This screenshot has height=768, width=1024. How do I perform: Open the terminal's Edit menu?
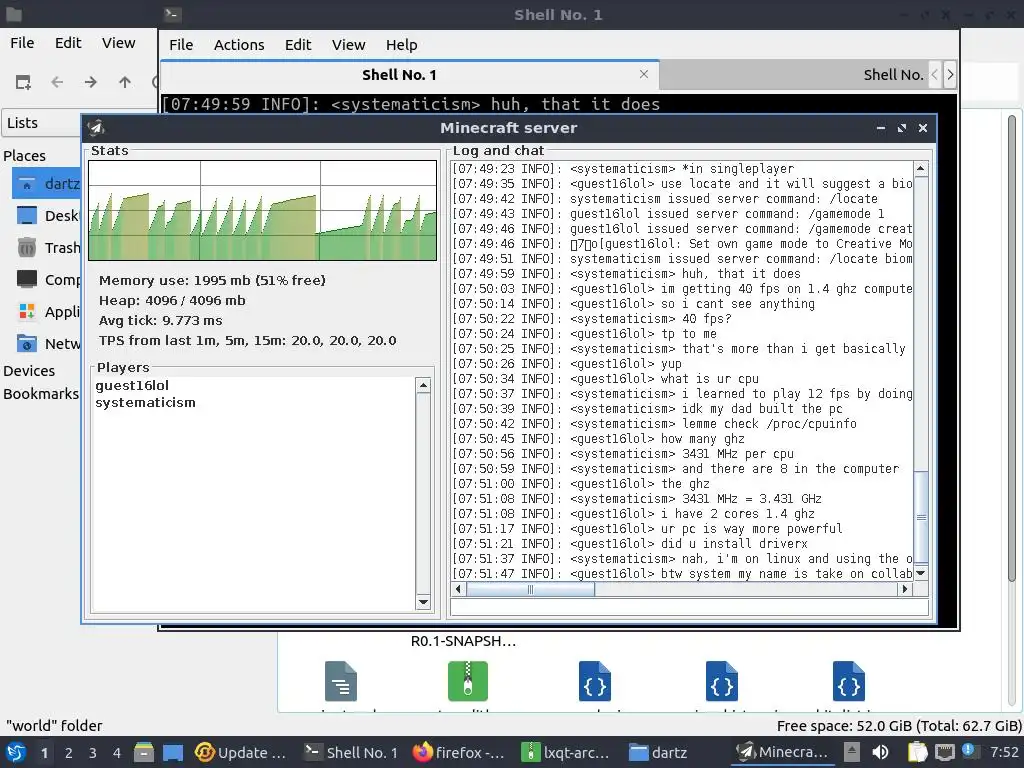point(298,45)
